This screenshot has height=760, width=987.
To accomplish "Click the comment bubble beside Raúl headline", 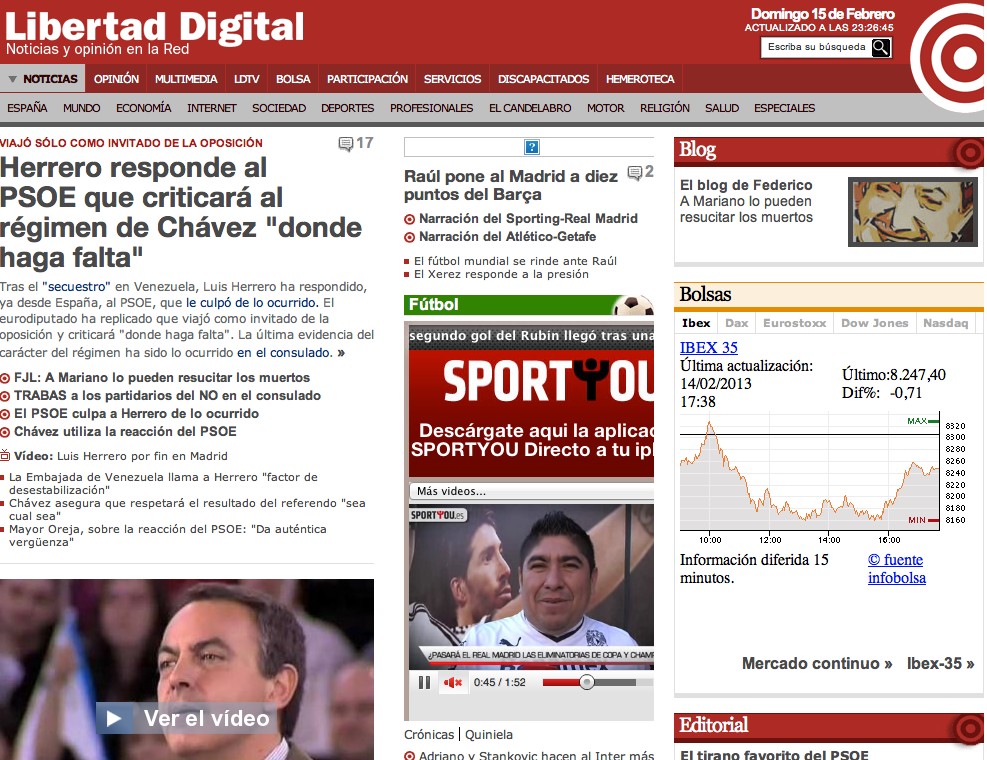I will (634, 173).
